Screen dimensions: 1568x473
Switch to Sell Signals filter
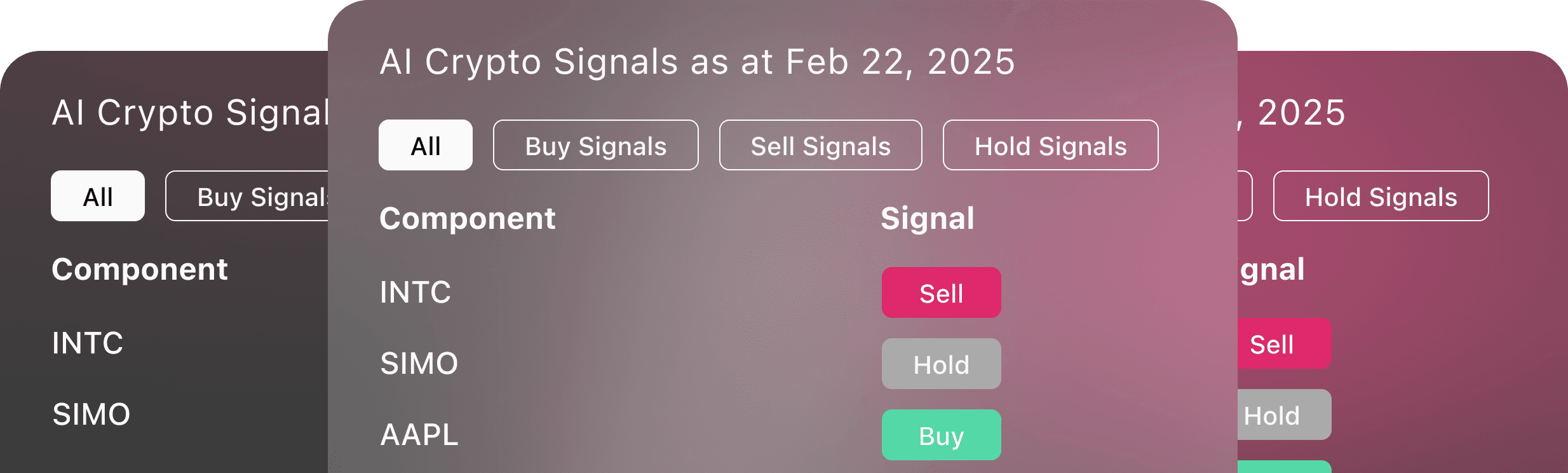[821, 145]
